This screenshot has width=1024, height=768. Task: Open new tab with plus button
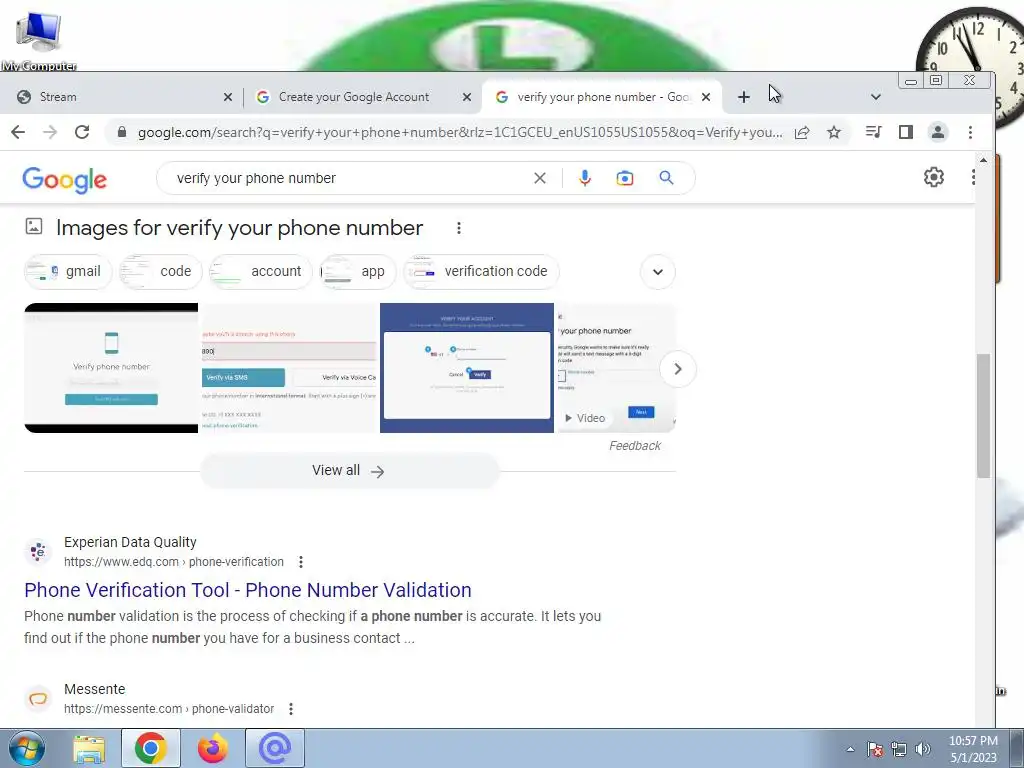743,97
